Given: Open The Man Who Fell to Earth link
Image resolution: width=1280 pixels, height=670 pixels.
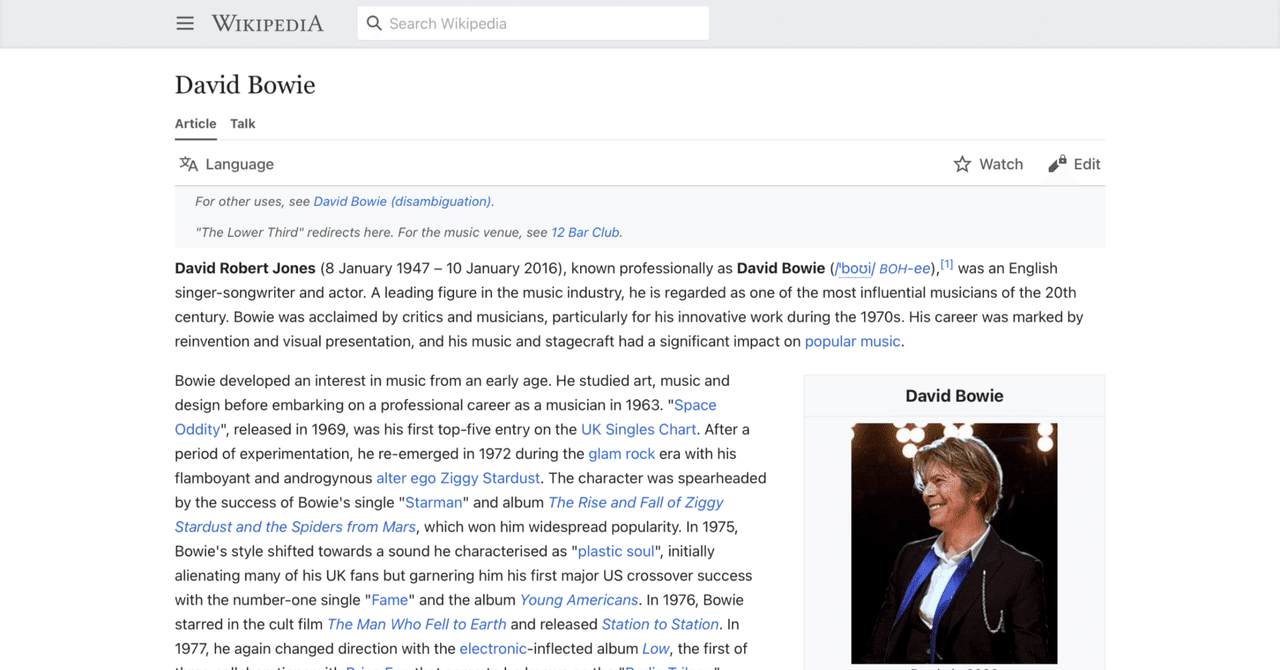Looking at the screenshot, I should (x=417, y=624).
